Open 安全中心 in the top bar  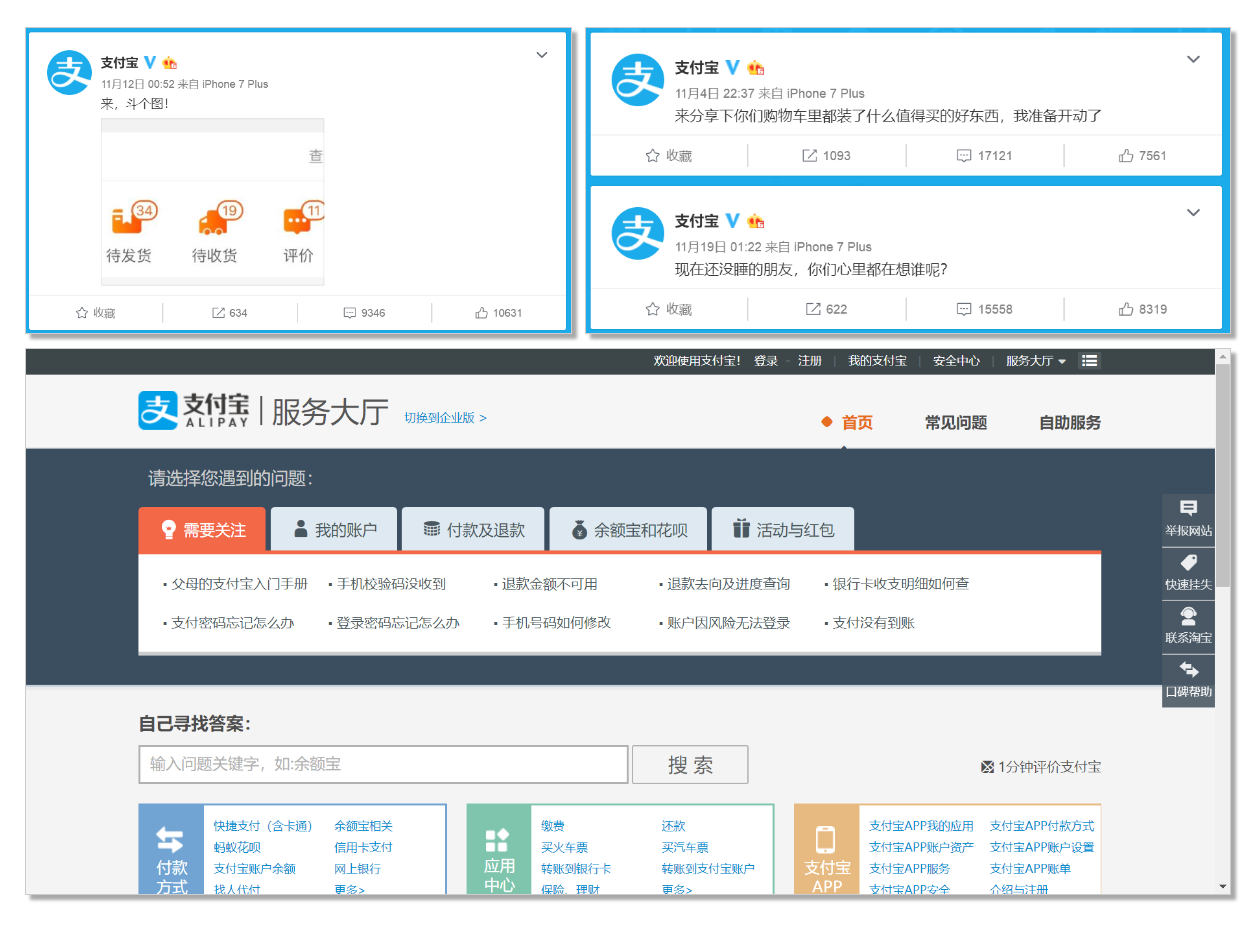956,361
